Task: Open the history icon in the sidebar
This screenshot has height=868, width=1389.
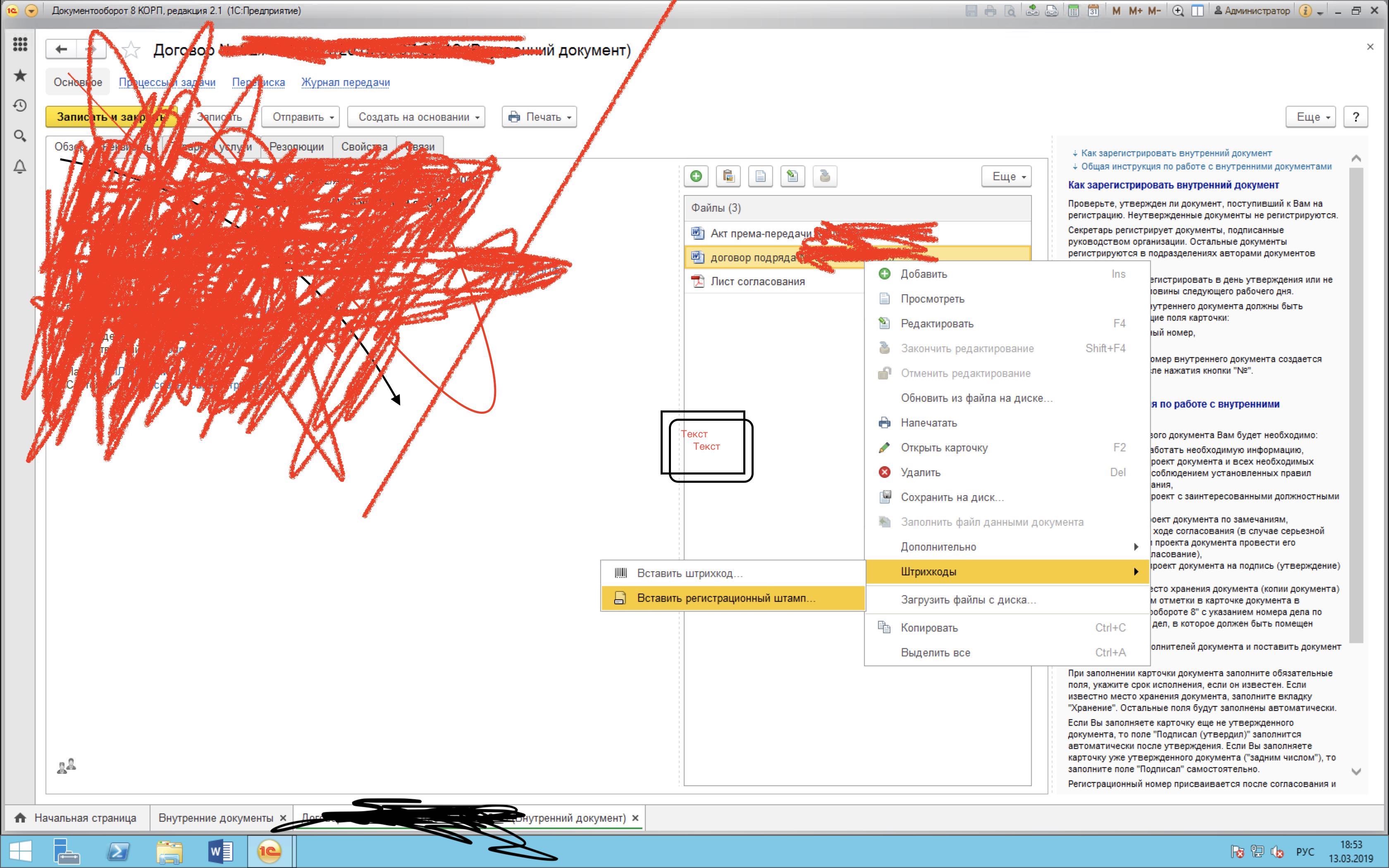Action: pos(20,105)
